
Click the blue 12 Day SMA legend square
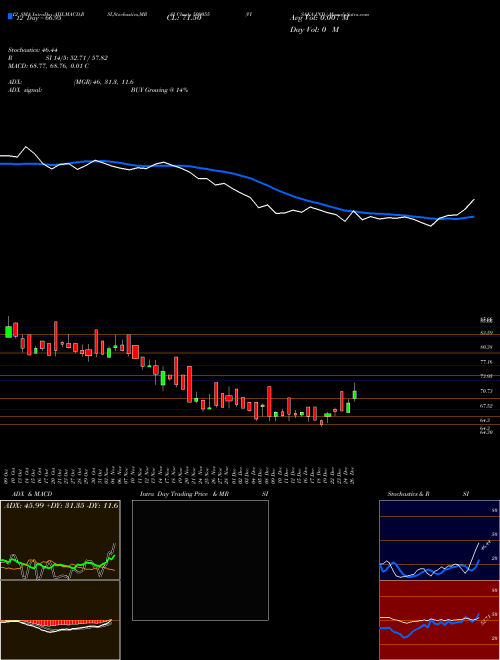click(10, 16)
